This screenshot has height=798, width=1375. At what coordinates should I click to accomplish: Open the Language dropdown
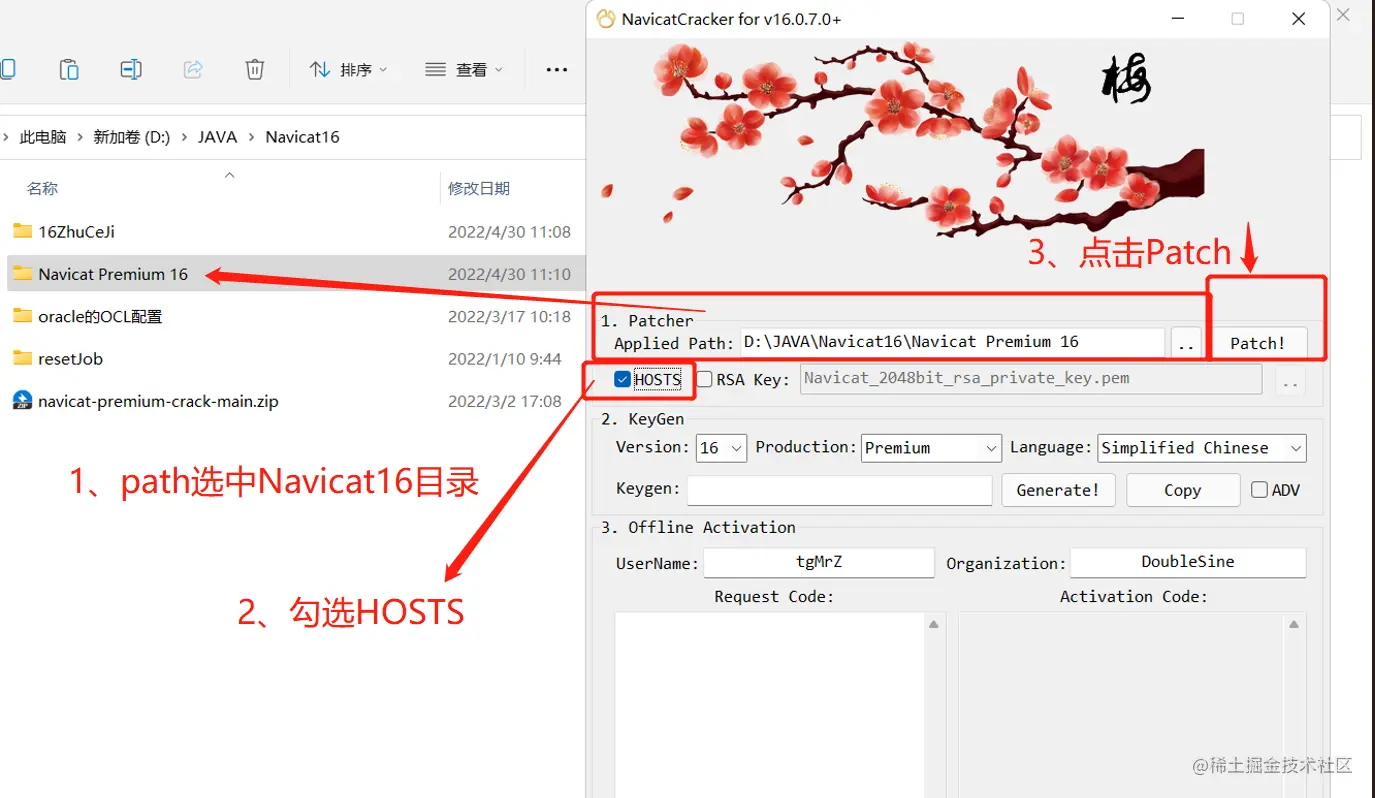[1202, 448]
